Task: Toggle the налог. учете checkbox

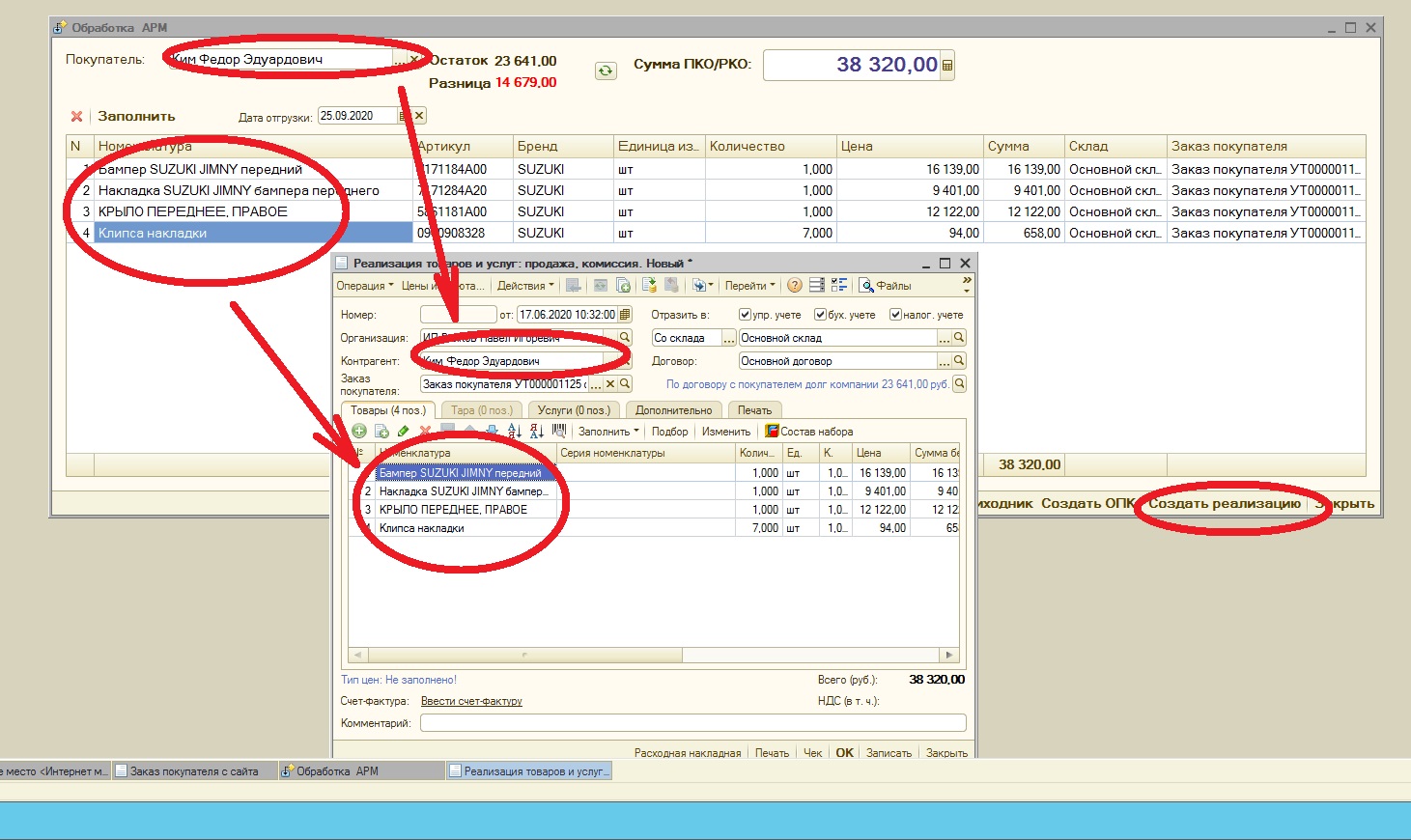Action: point(895,315)
